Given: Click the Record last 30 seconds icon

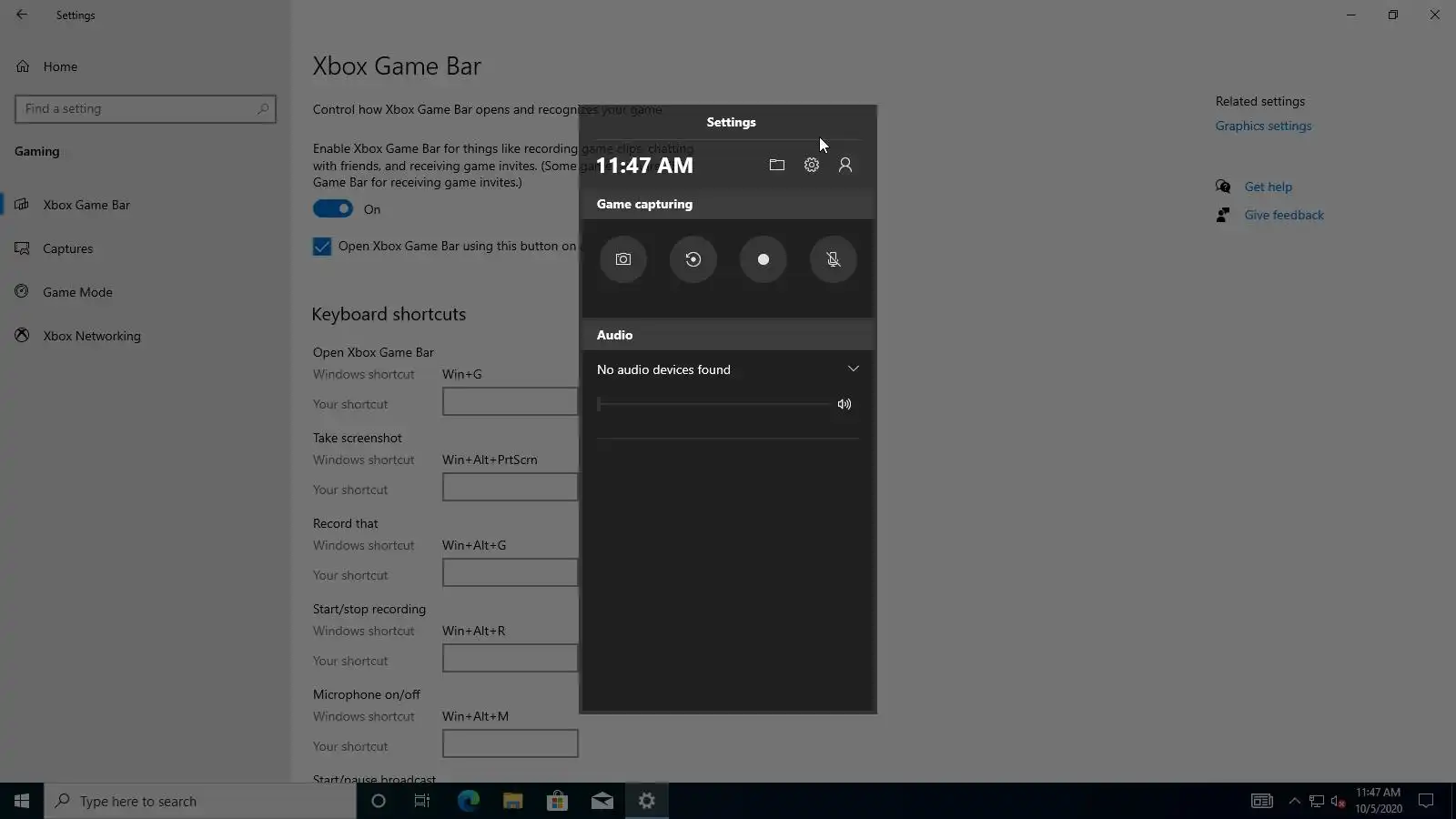Looking at the screenshot, I should [x=693, y=259].
